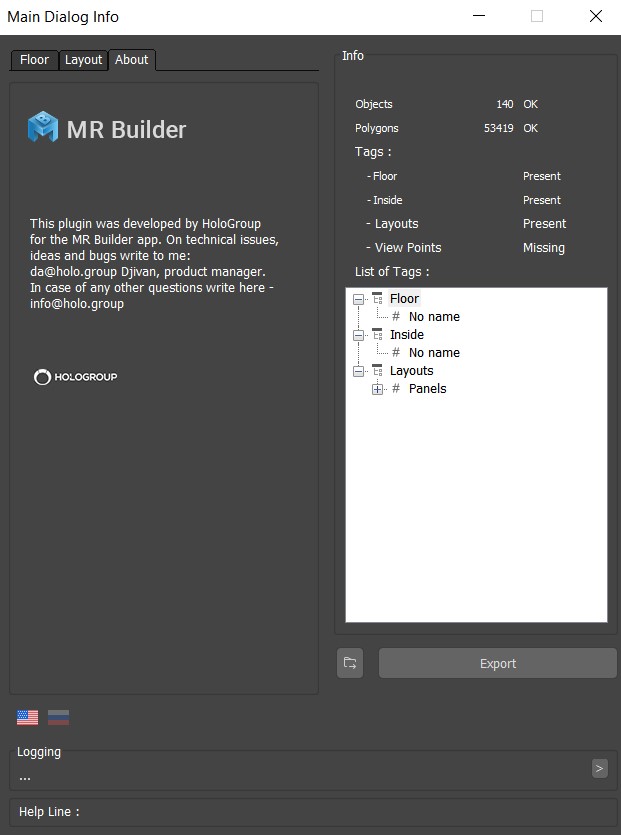Click the Layouts tag group icon

[x=378, y=370]
